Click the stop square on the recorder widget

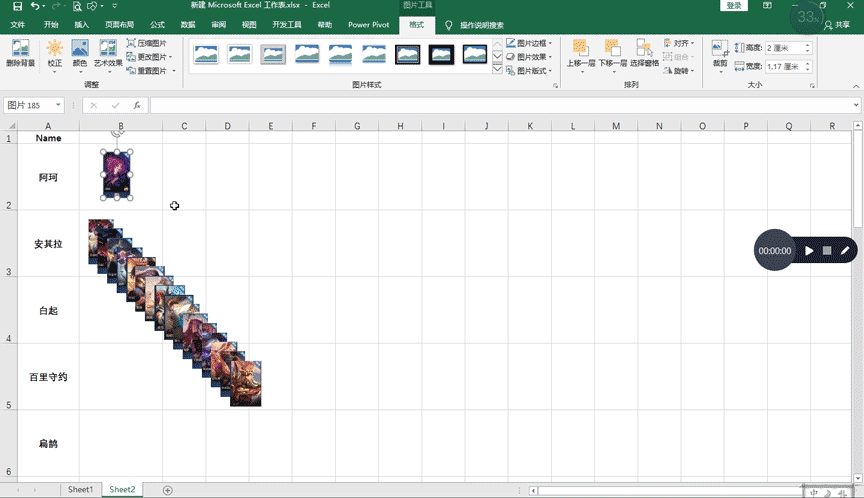click(x=827, y=250)
